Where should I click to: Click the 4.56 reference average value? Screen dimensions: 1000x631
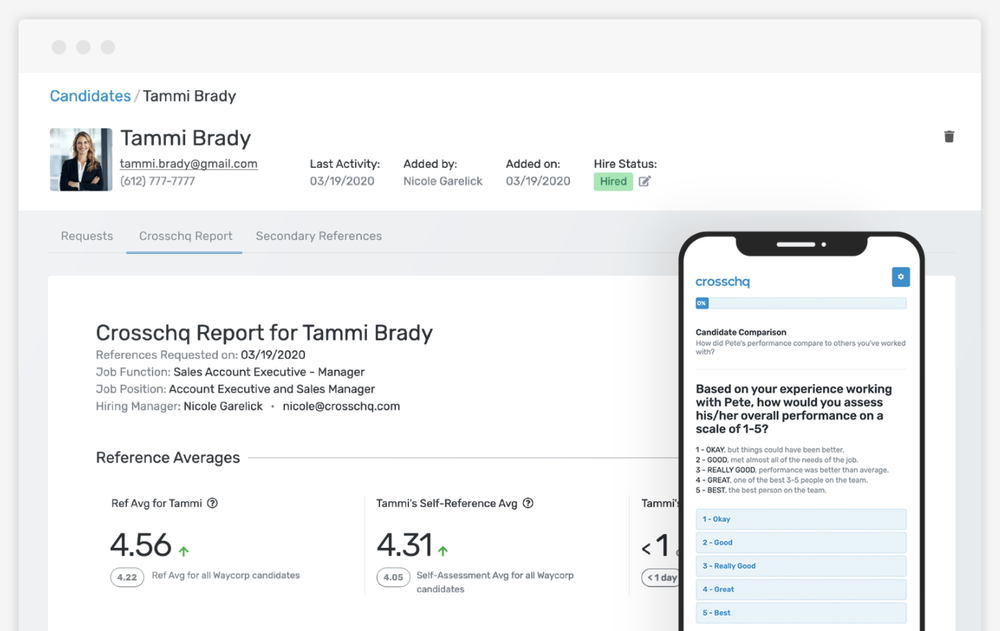point(141,546)
